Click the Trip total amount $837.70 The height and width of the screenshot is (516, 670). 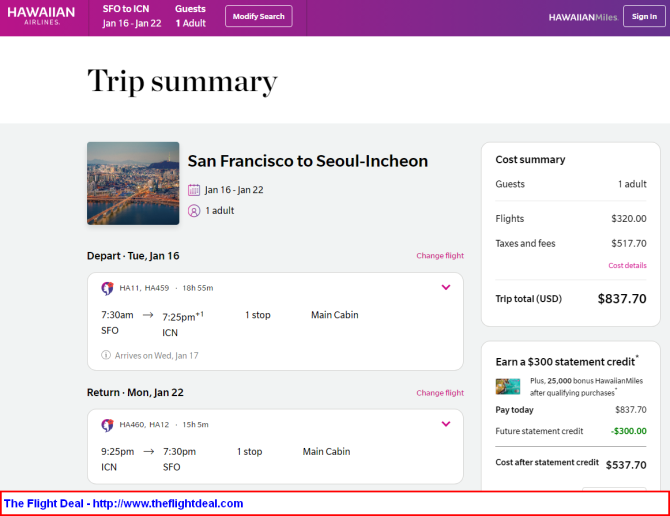tap(622, 299)
